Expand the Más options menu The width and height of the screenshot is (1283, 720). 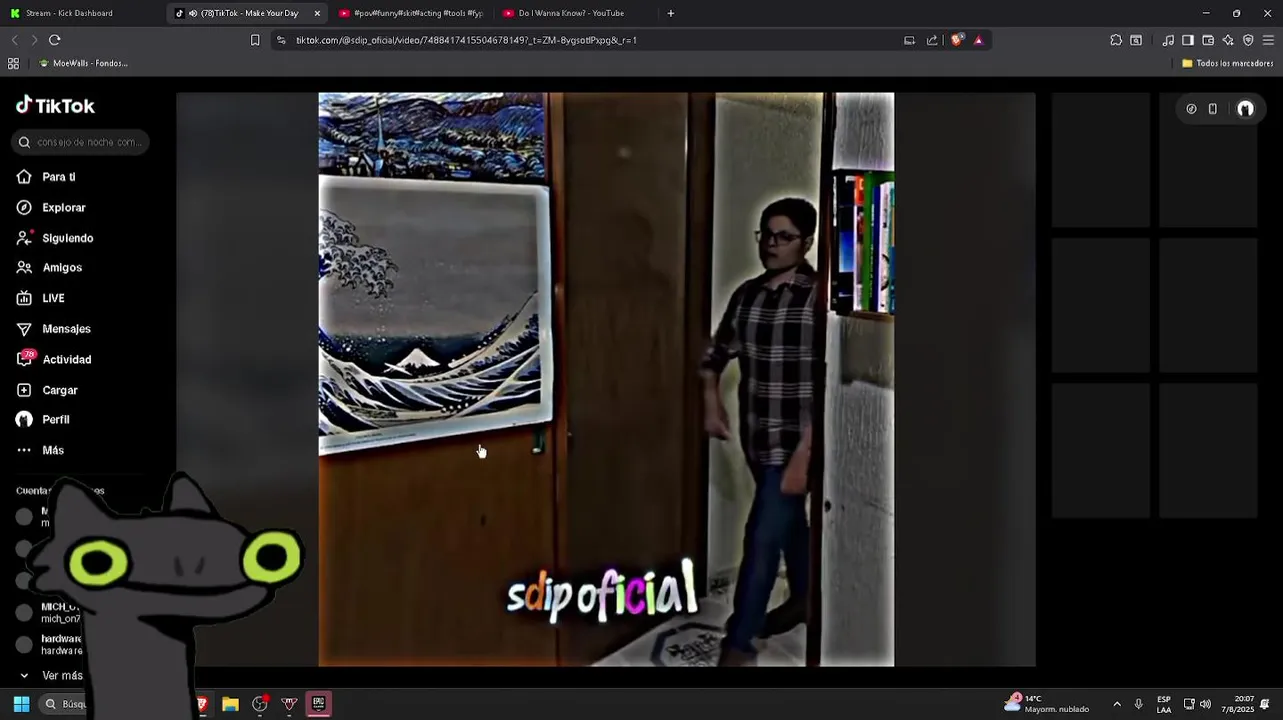click(40, 450)
